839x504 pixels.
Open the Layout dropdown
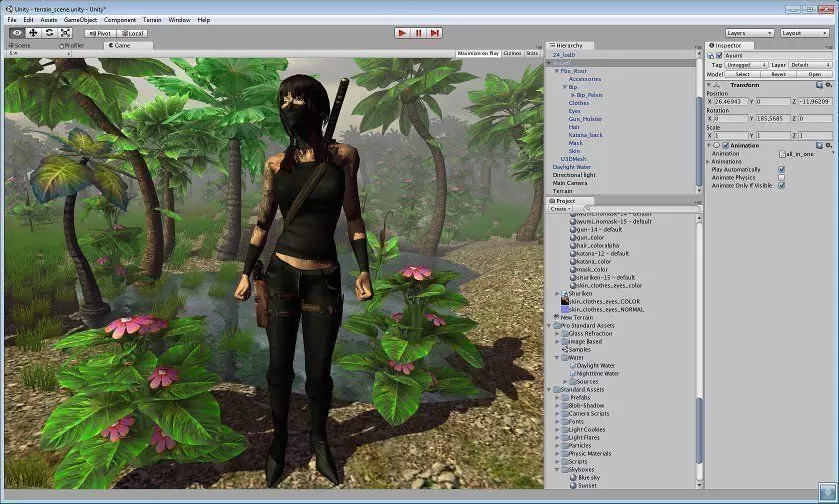point(804,33)
